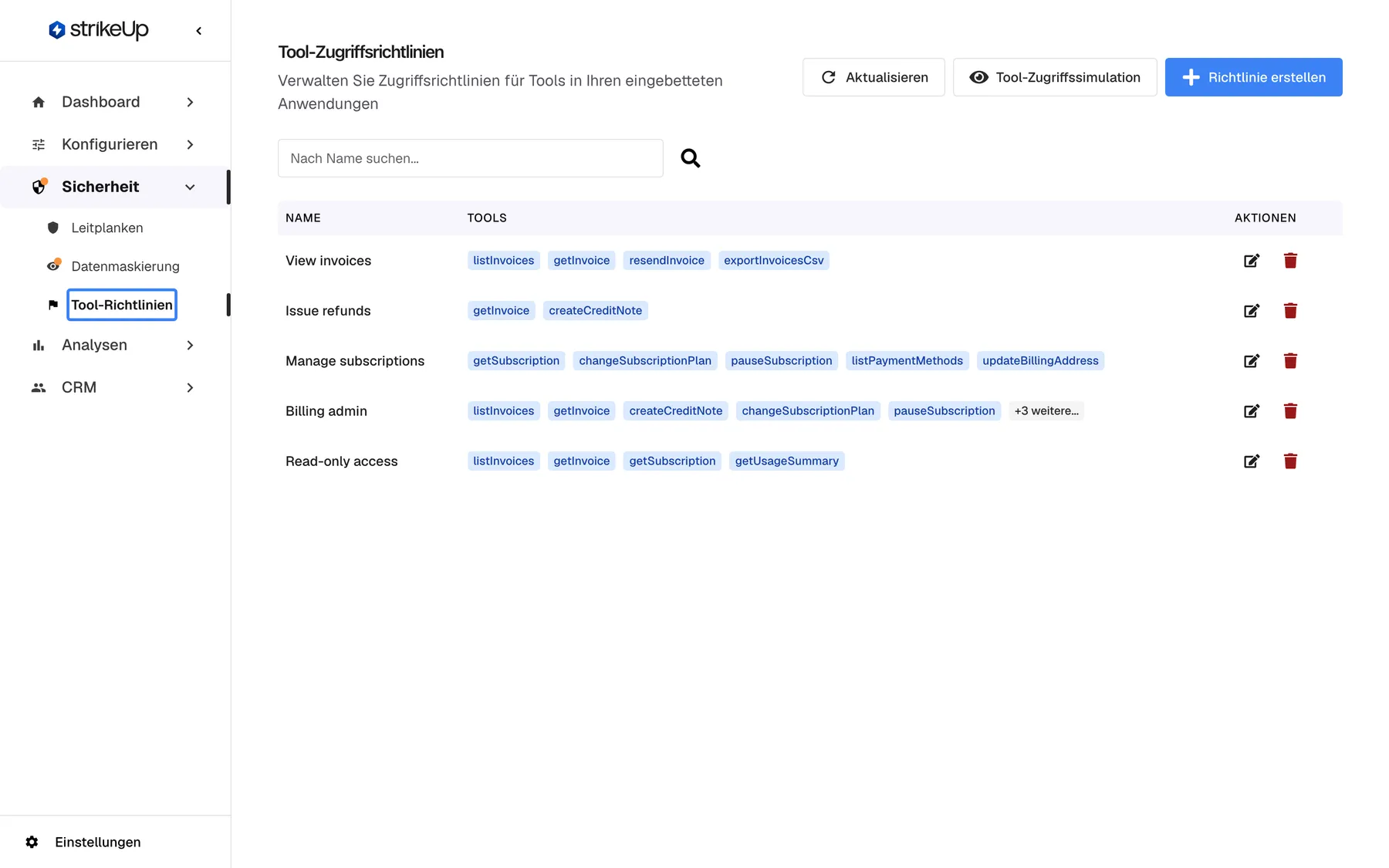
Task: Open Einstellungen in the sidebar
Action: click(x=98, y=842)
